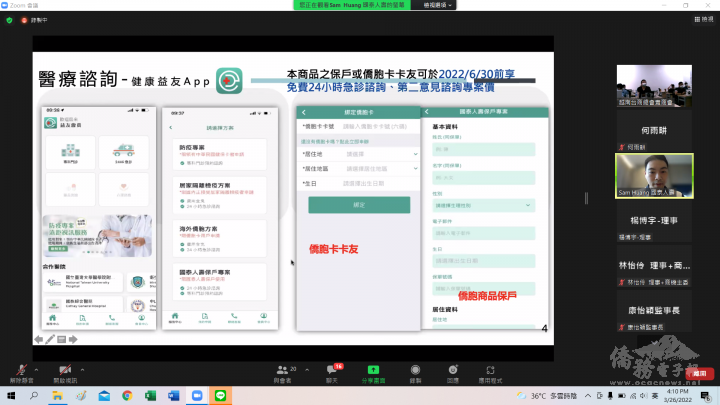
Task: Click the 防疫專案 banner in app home
Action: click(97, 236)
